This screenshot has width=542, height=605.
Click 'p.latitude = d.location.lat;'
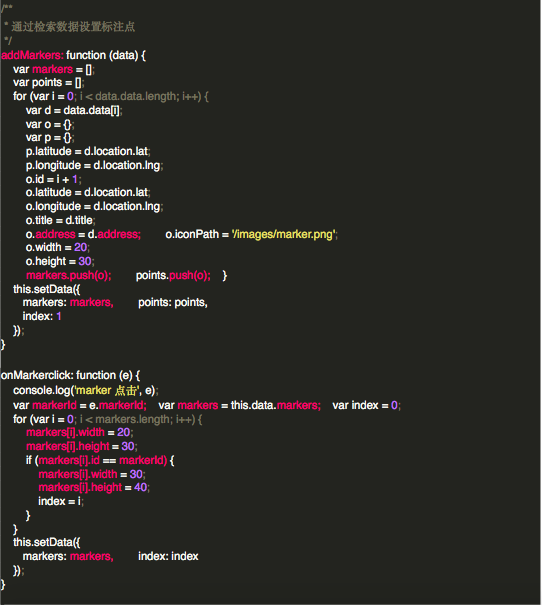point(88,151)
